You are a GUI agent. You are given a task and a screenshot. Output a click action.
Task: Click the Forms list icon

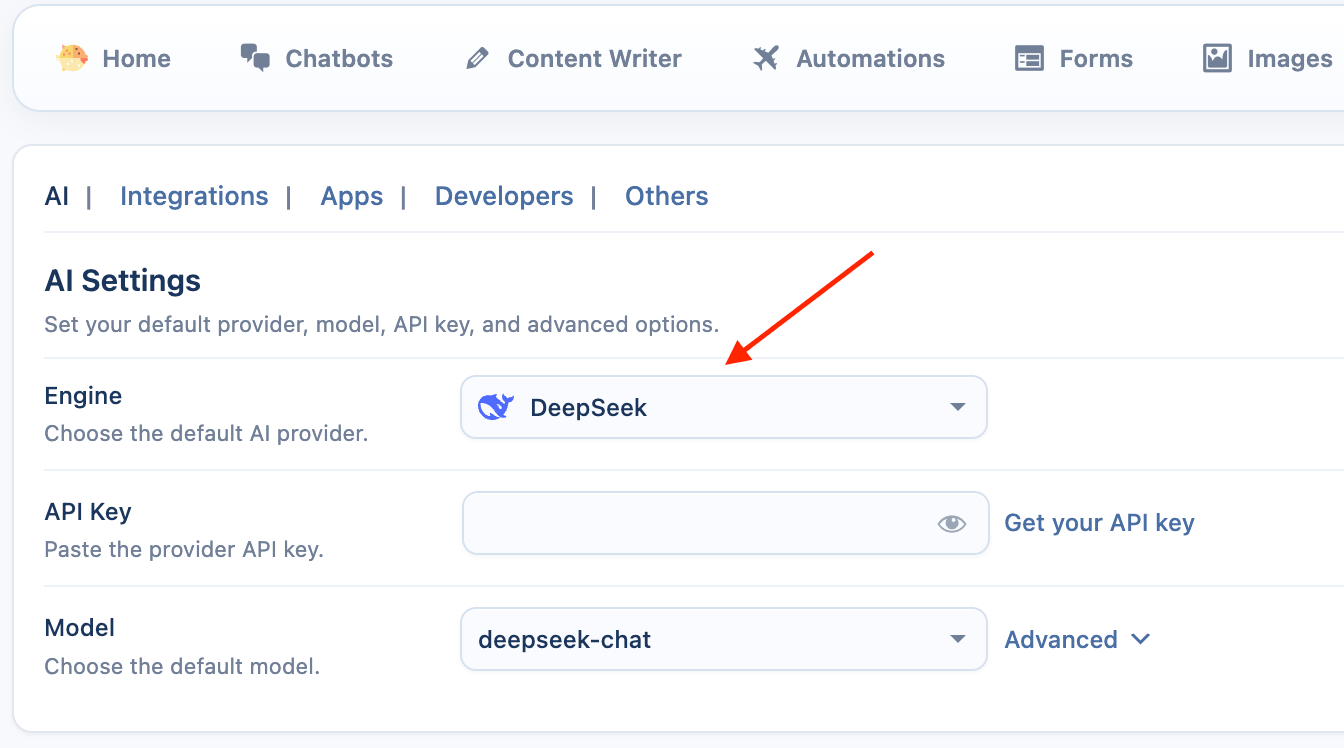coord(1029,59)
